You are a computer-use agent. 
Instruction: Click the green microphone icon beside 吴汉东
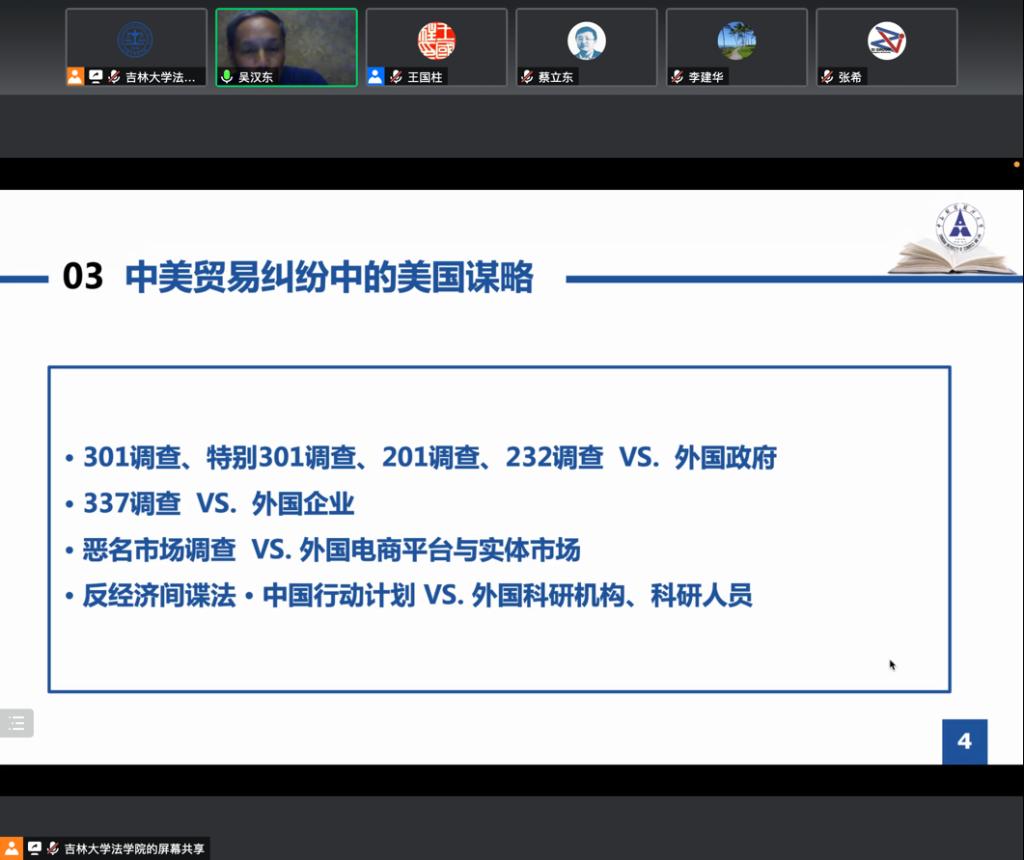[x=227, y=77]
